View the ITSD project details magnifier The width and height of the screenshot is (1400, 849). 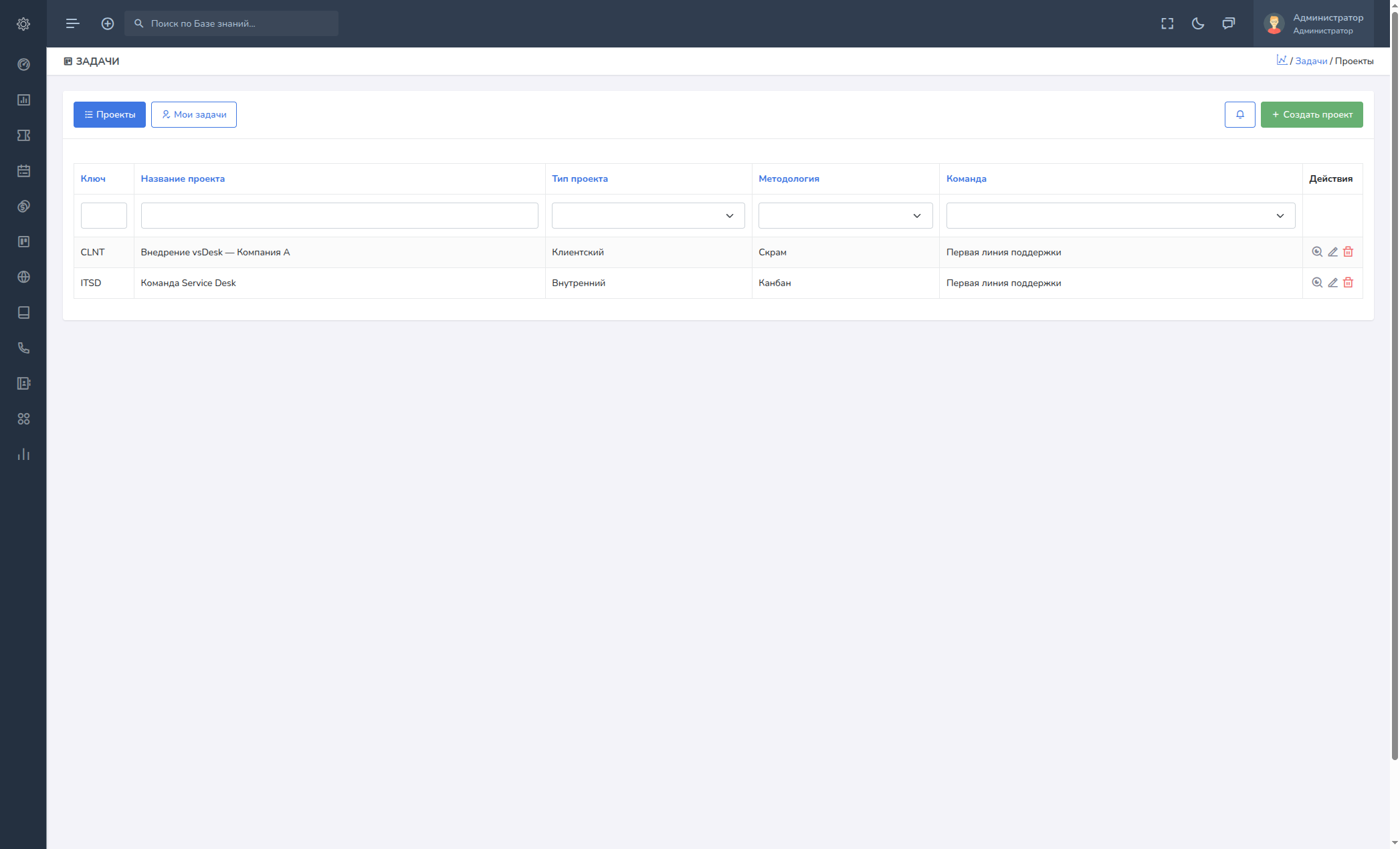coord(1317,283)
